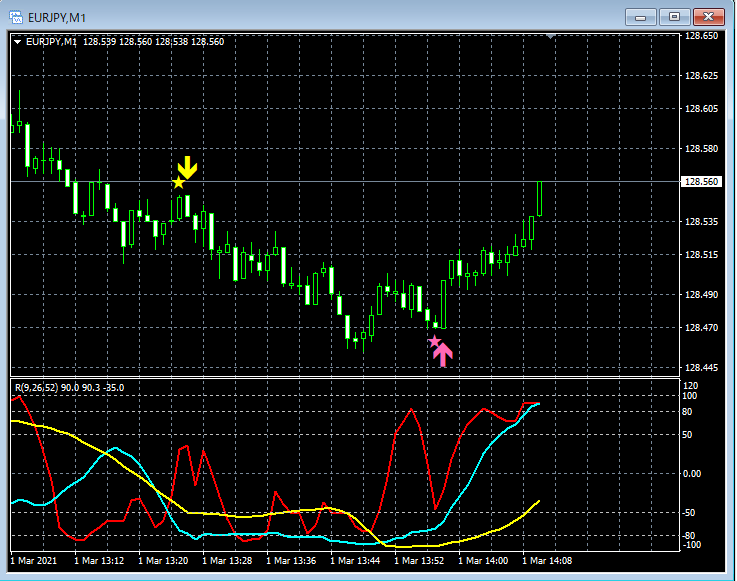Screen dimensions: 737x581
Task: Click the 128.580 price scale label
Action: [x=701, y=149]
